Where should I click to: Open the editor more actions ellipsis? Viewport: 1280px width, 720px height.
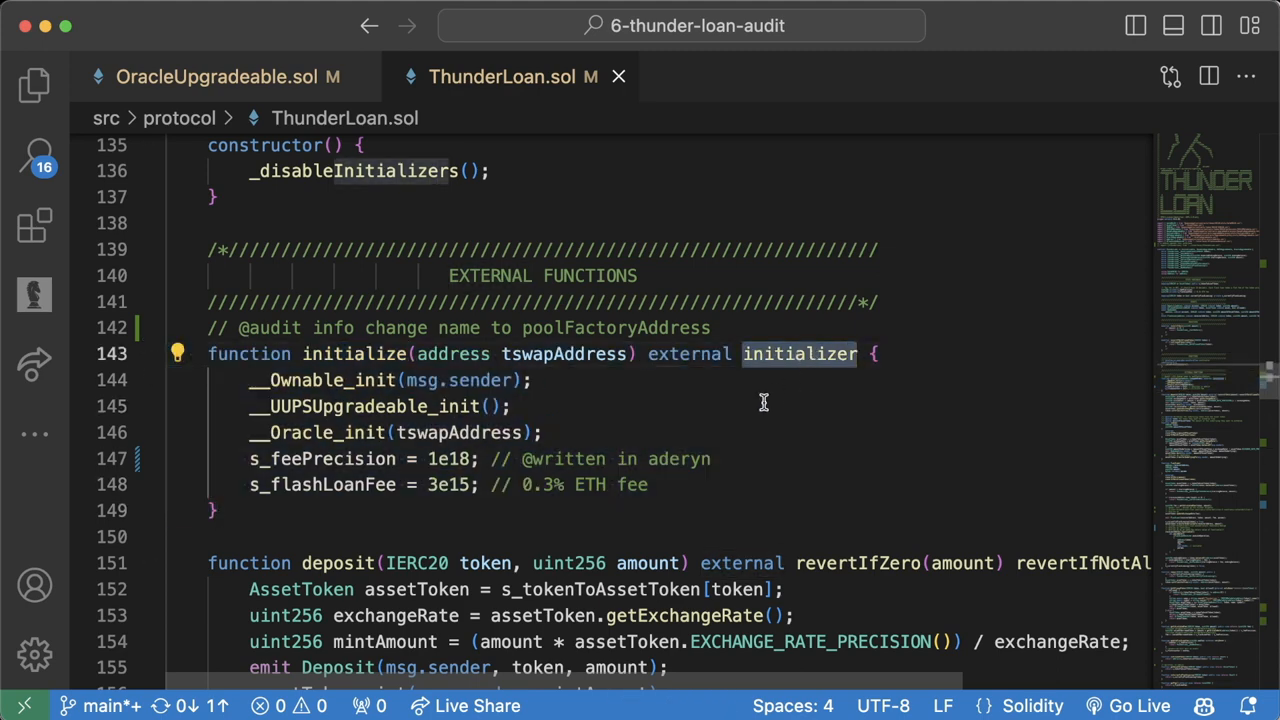pos(1246,76)
